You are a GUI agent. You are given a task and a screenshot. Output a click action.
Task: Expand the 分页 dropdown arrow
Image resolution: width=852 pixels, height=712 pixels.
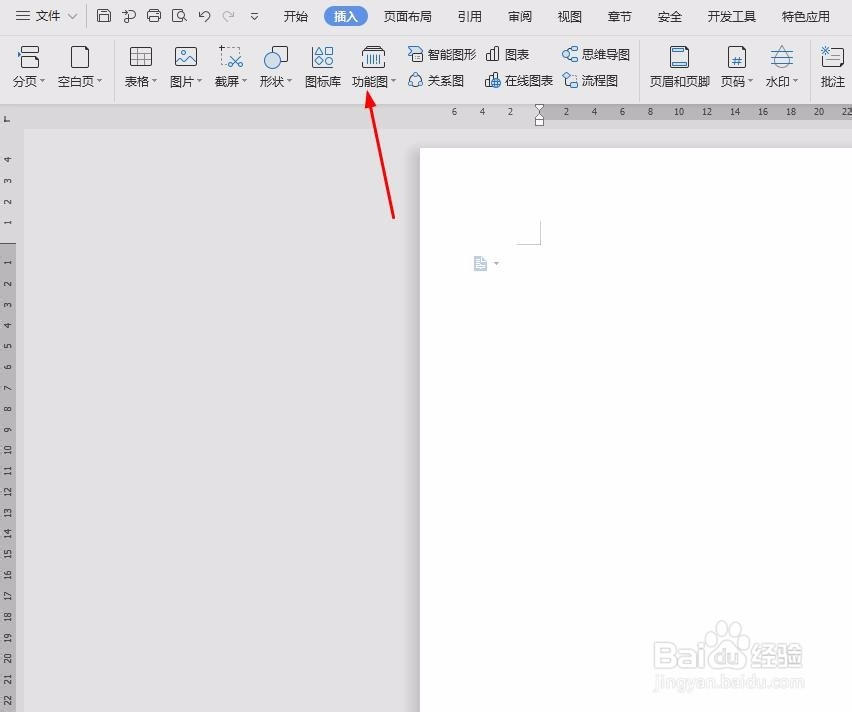point(42,81)
